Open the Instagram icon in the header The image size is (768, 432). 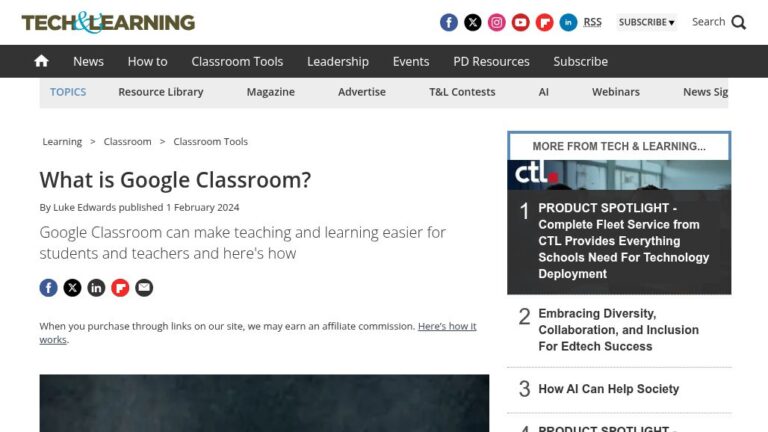[x=497, y=23]
